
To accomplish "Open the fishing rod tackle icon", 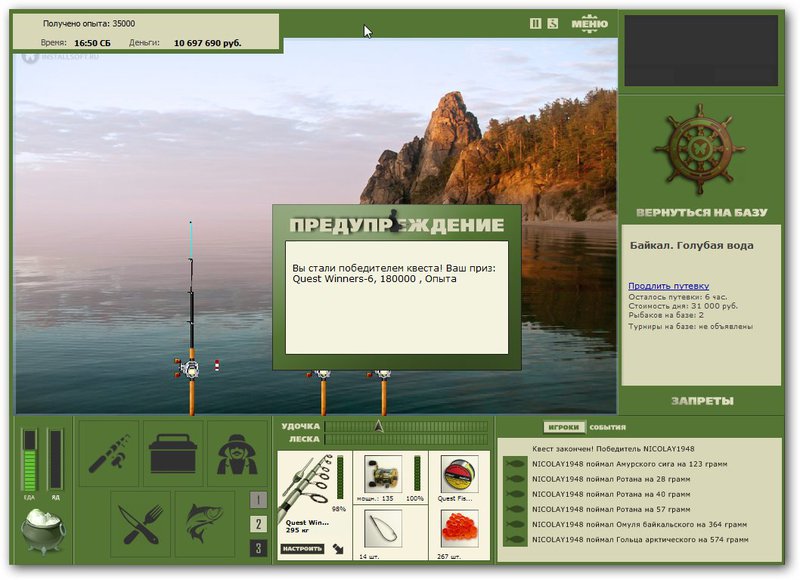I will [x=109, y=453].
